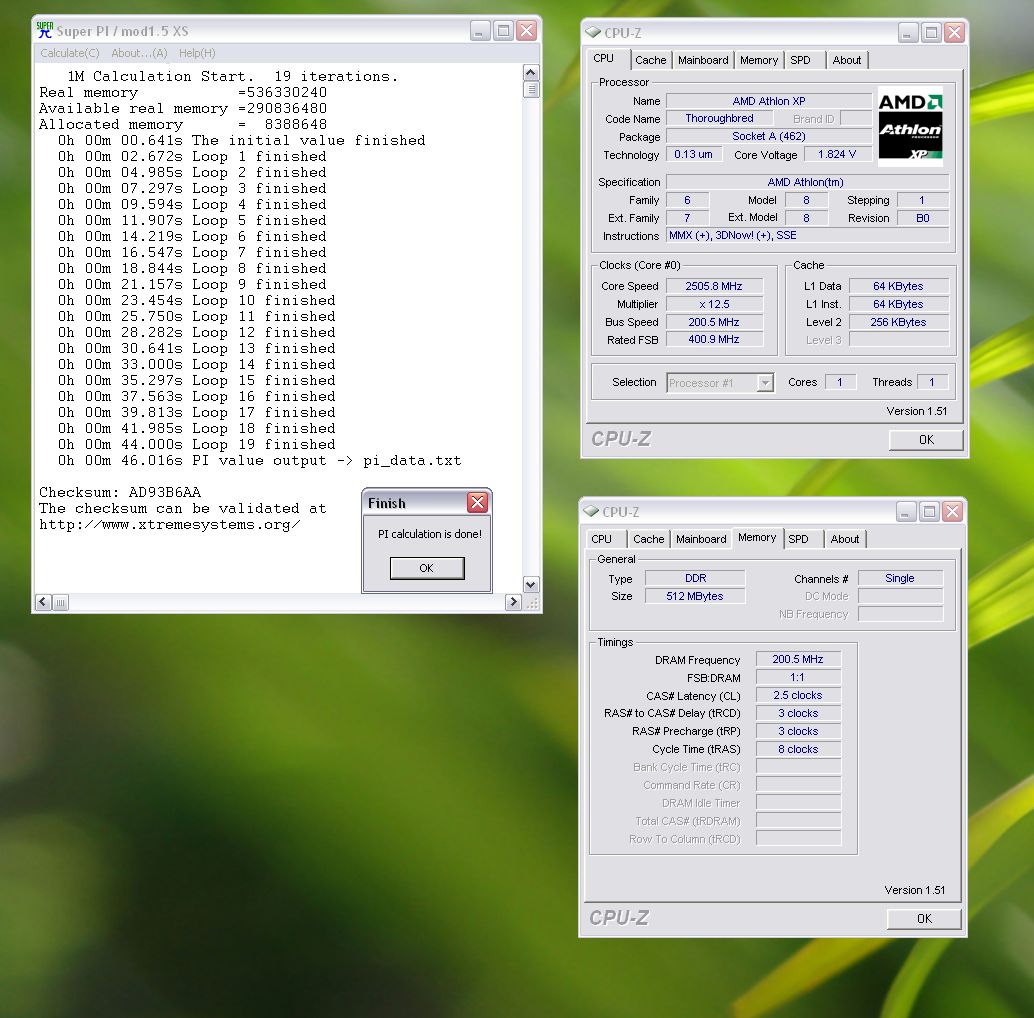Viewport: 1034px width, 1018px height.
Task: Click the Super PI scroll up arrow
Action: [531, 73]
